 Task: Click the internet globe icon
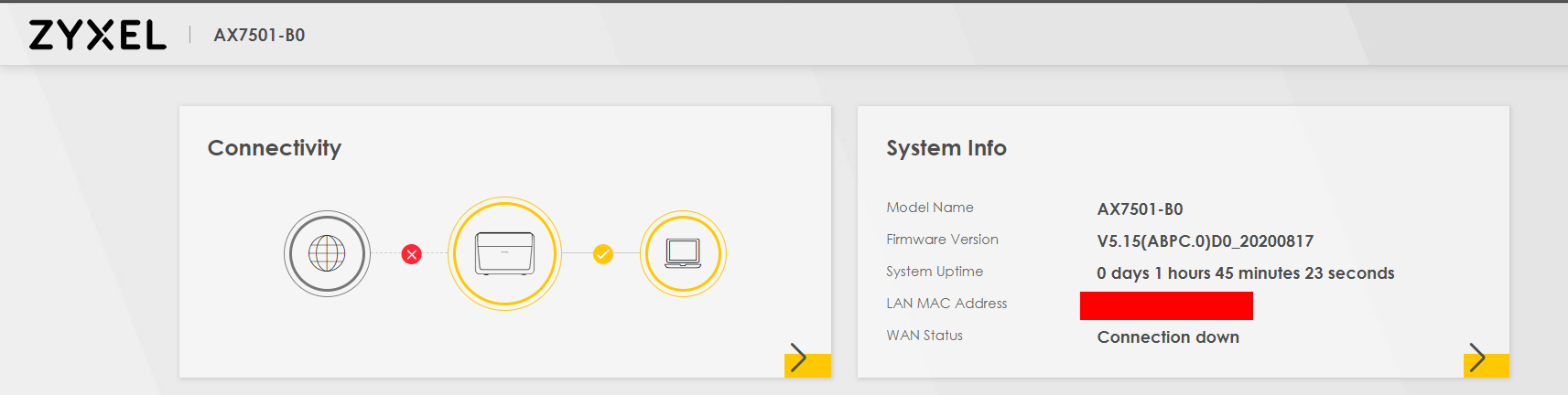(327, 253)
